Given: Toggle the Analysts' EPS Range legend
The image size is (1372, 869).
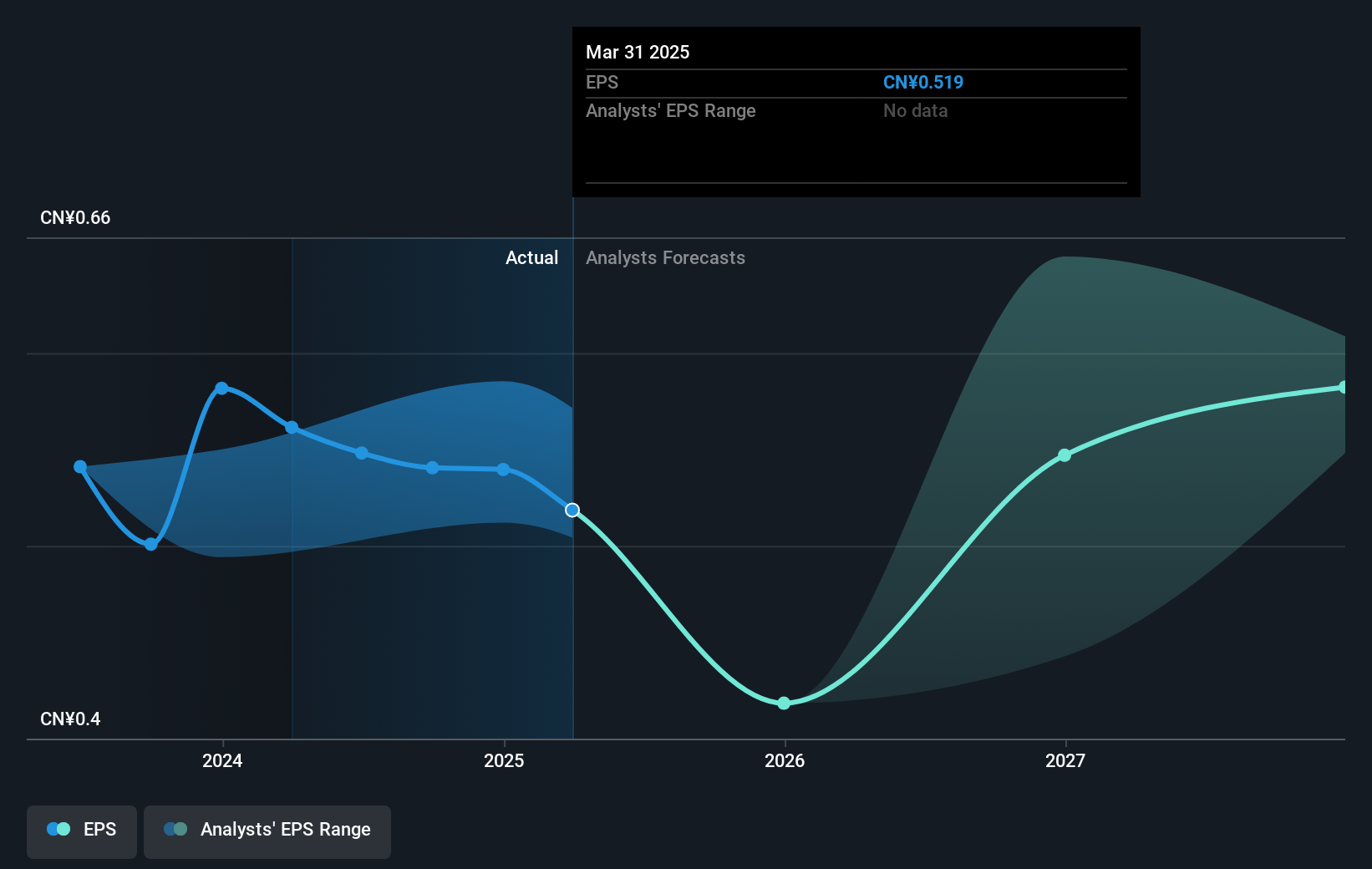Looking at the screenshot, I should (267, 831).
